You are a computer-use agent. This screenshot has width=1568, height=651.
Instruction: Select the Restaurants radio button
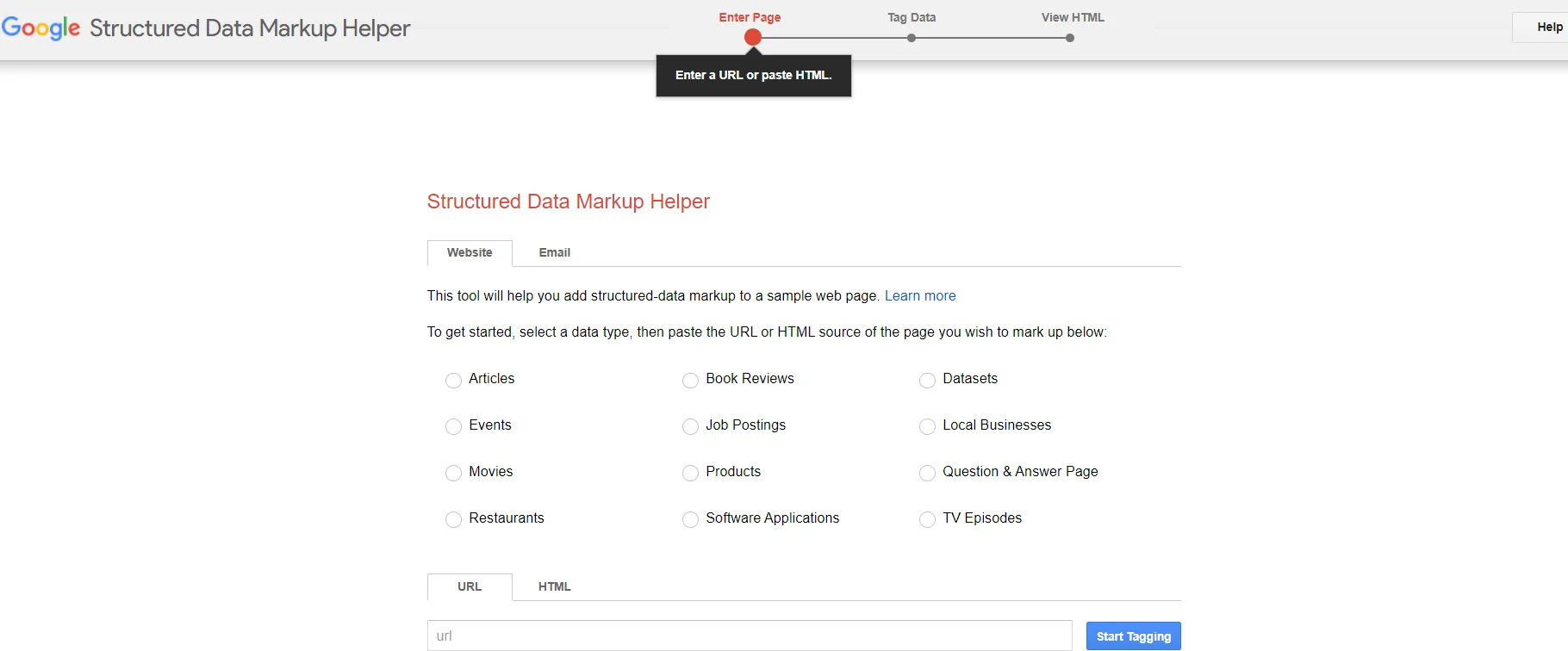tap(453, 519)
